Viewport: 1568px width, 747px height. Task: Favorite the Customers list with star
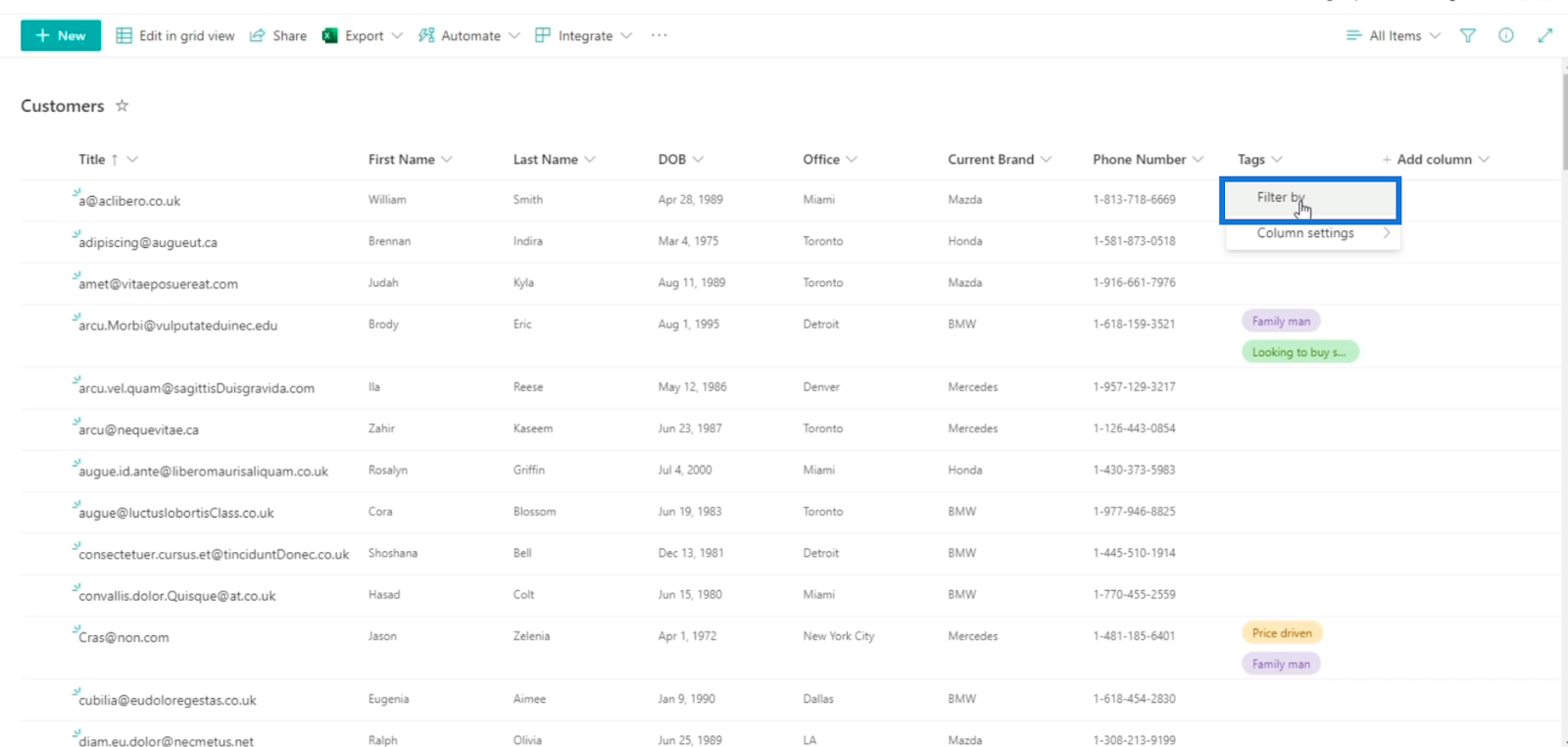pyautogui.click(x=122, y=105)
